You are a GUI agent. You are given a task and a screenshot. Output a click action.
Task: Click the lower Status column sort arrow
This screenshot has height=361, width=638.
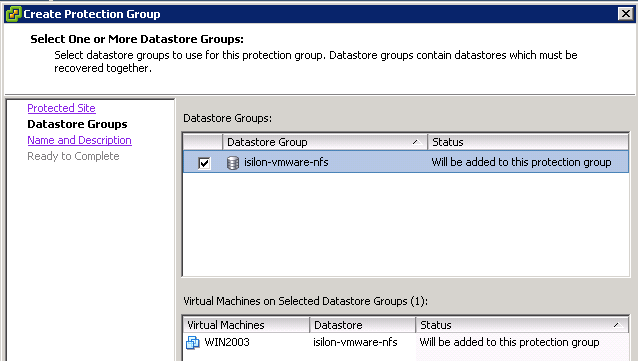618,325
